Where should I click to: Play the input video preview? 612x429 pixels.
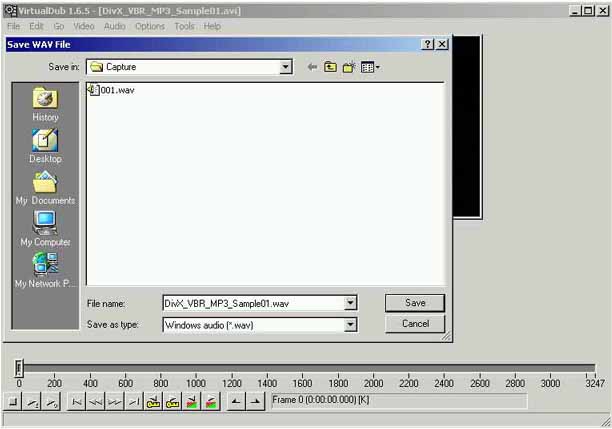(32, 401)
